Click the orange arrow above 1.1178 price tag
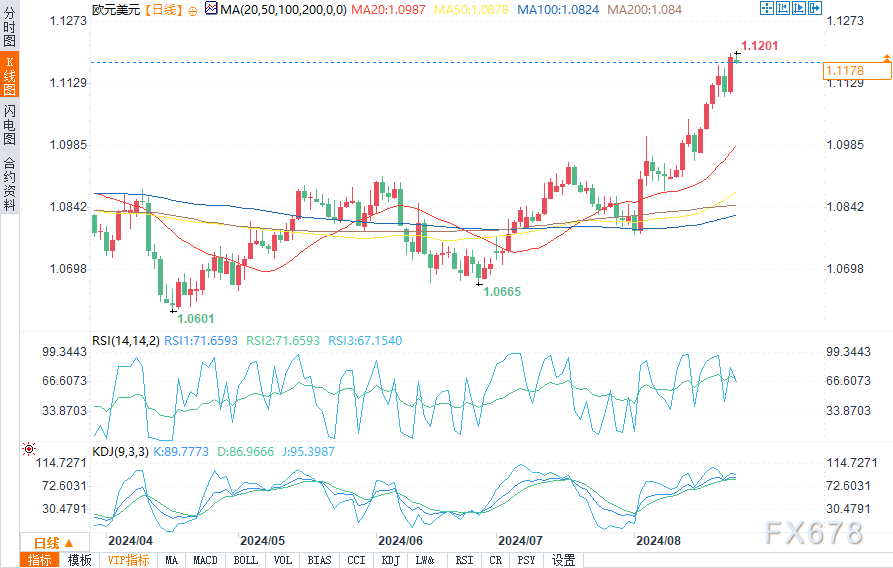Screen dimensions: 893x568 [887, 58]
